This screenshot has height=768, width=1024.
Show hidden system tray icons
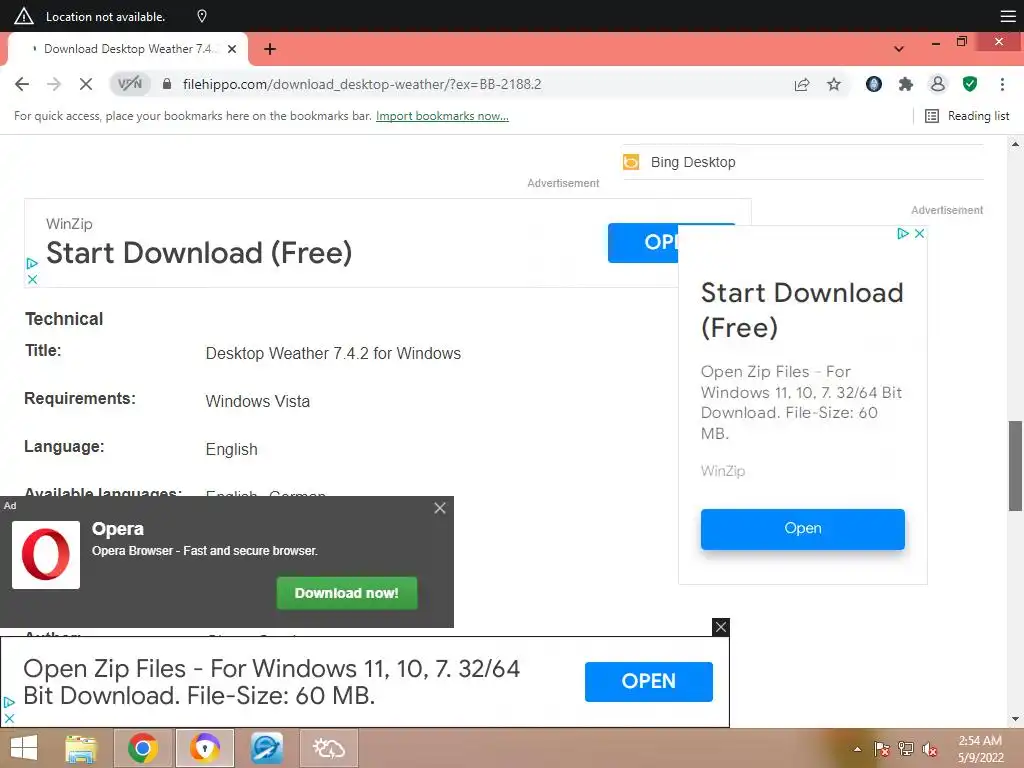pos(857,749)
